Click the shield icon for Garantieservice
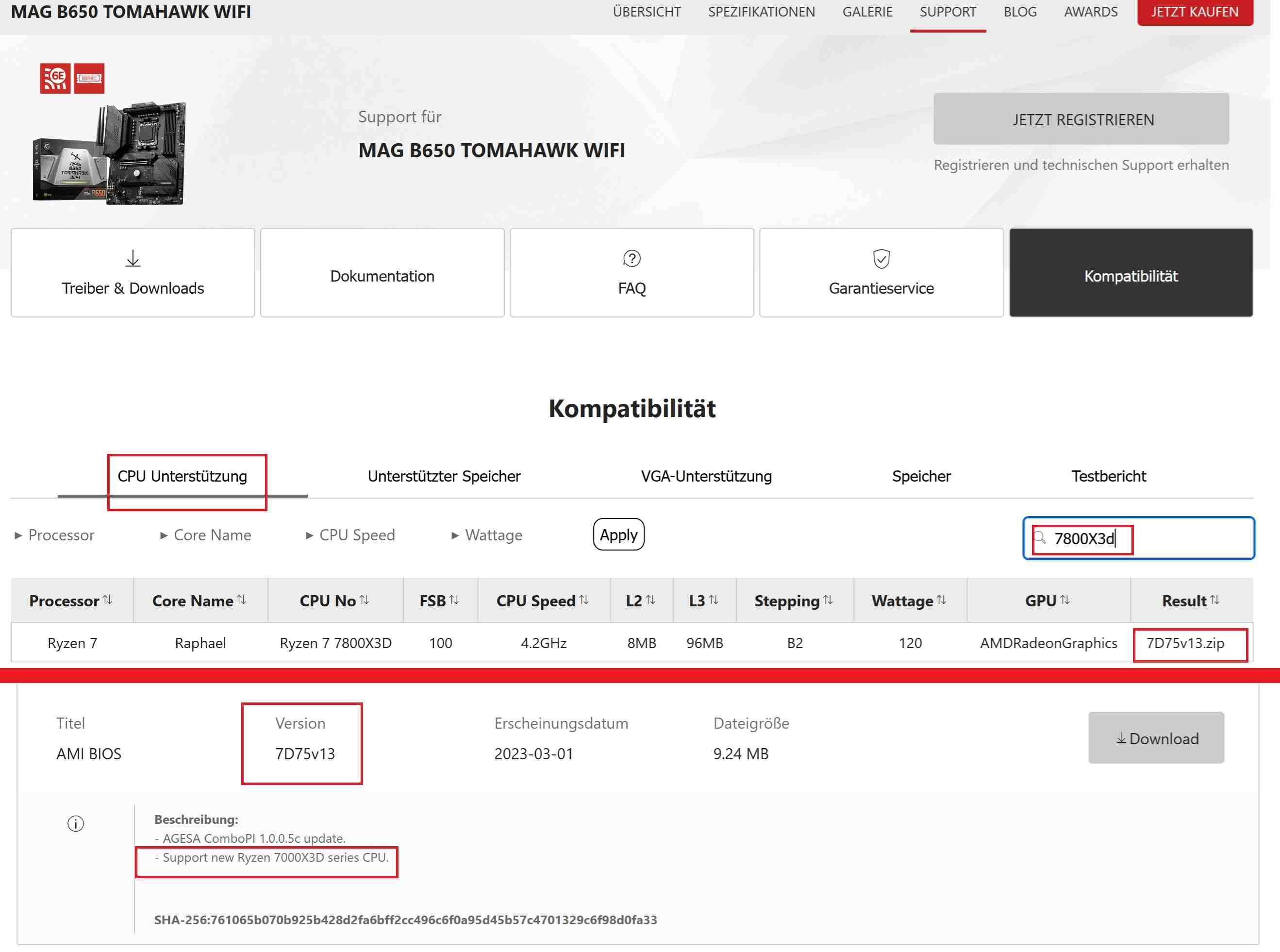Screen dimensions: 1280x952 [x=881, y=258]
